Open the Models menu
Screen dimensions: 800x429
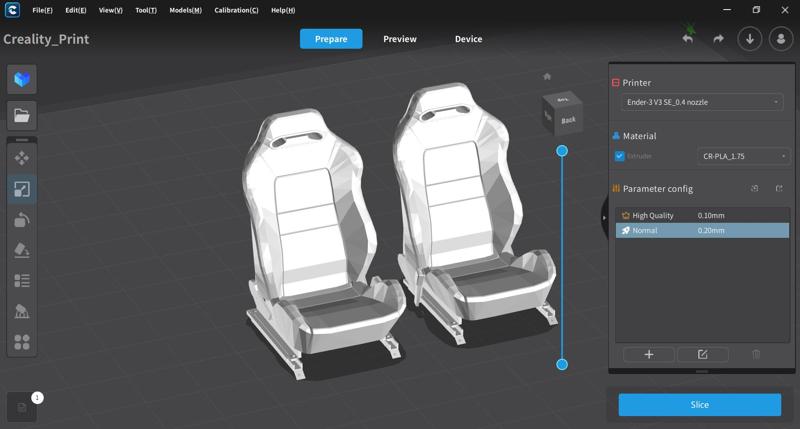(186, 10)
